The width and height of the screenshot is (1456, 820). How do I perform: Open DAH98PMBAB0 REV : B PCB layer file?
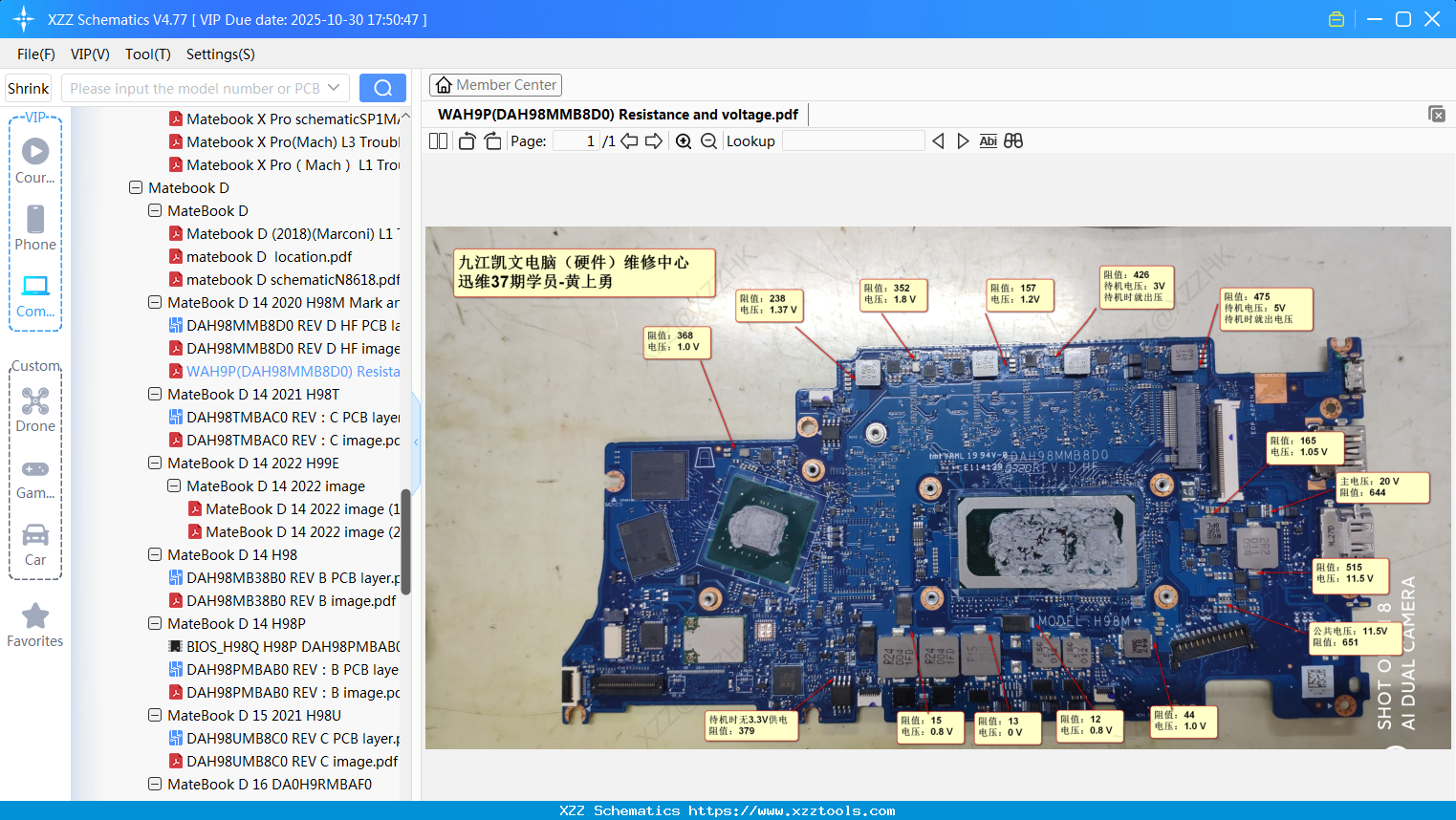click(284, 670)
